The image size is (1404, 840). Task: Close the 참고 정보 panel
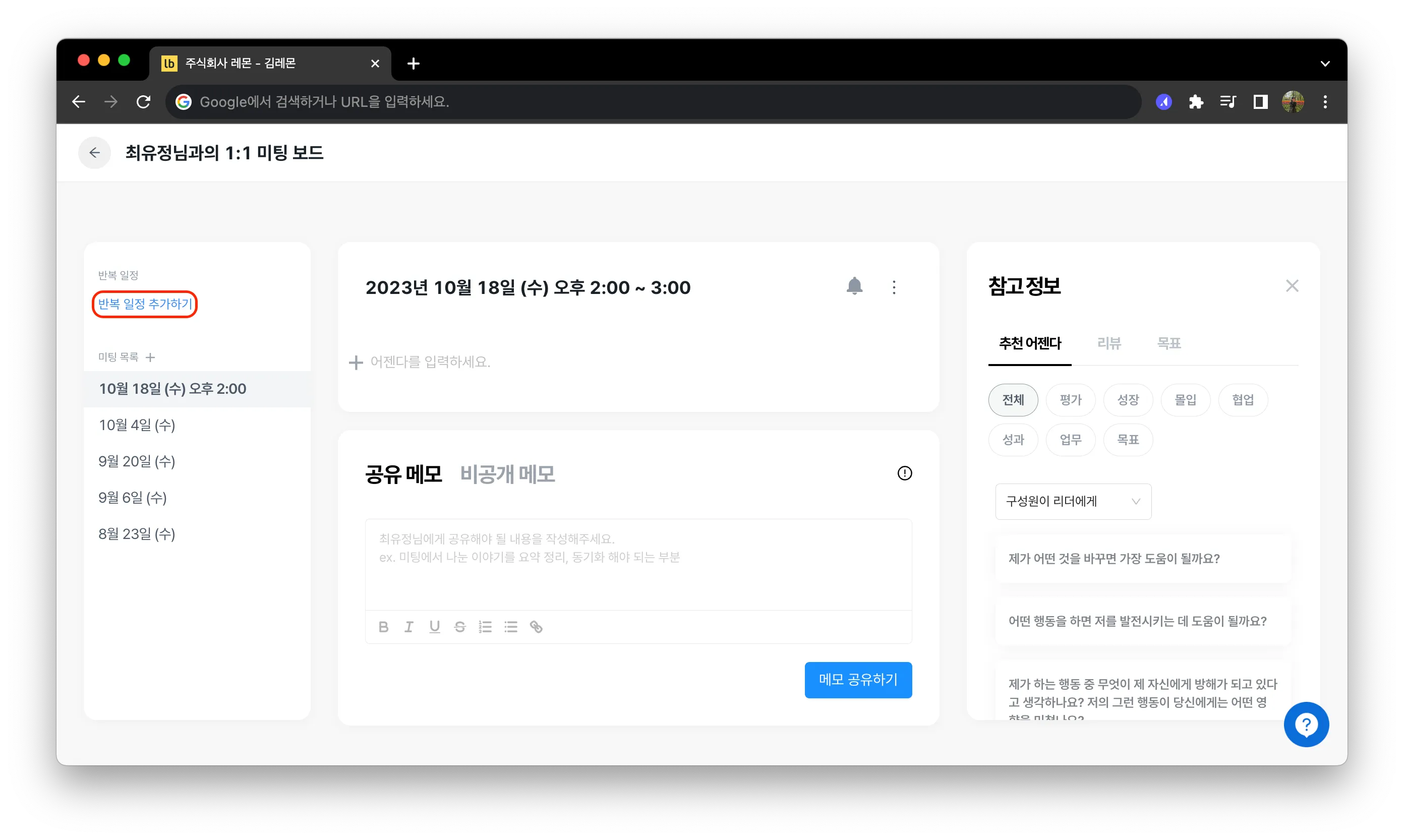[x=1292, y=286]
